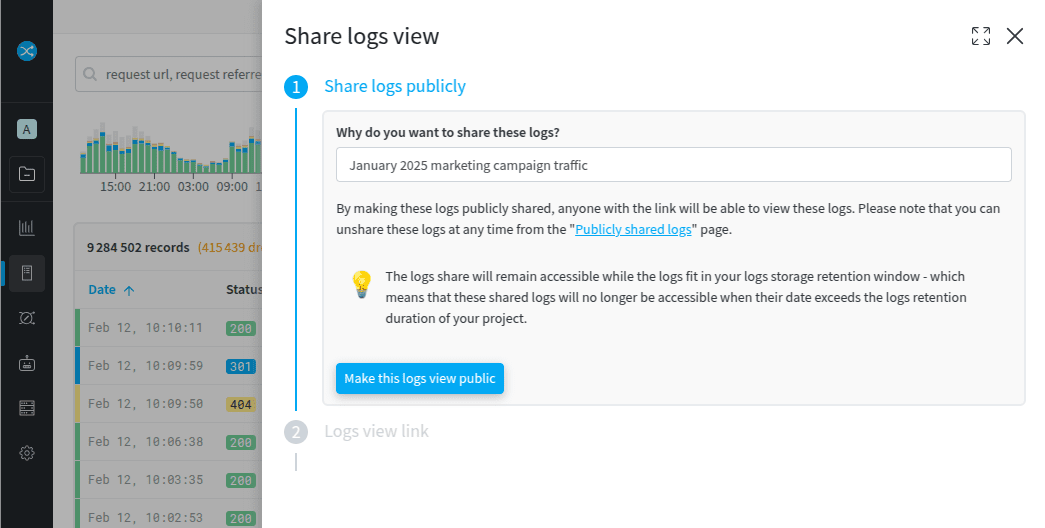Expand step 2 "Logs view link"

pos(376,431)
